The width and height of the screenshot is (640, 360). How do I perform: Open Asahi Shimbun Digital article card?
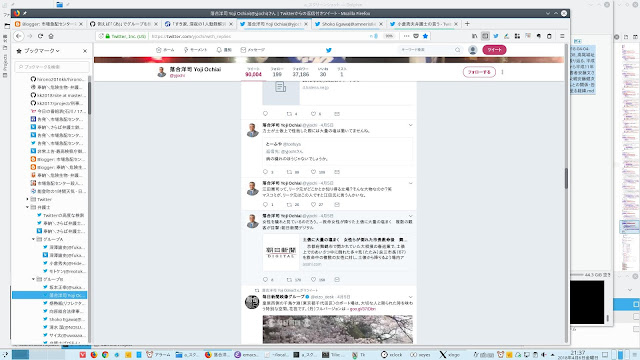(337, 252)
